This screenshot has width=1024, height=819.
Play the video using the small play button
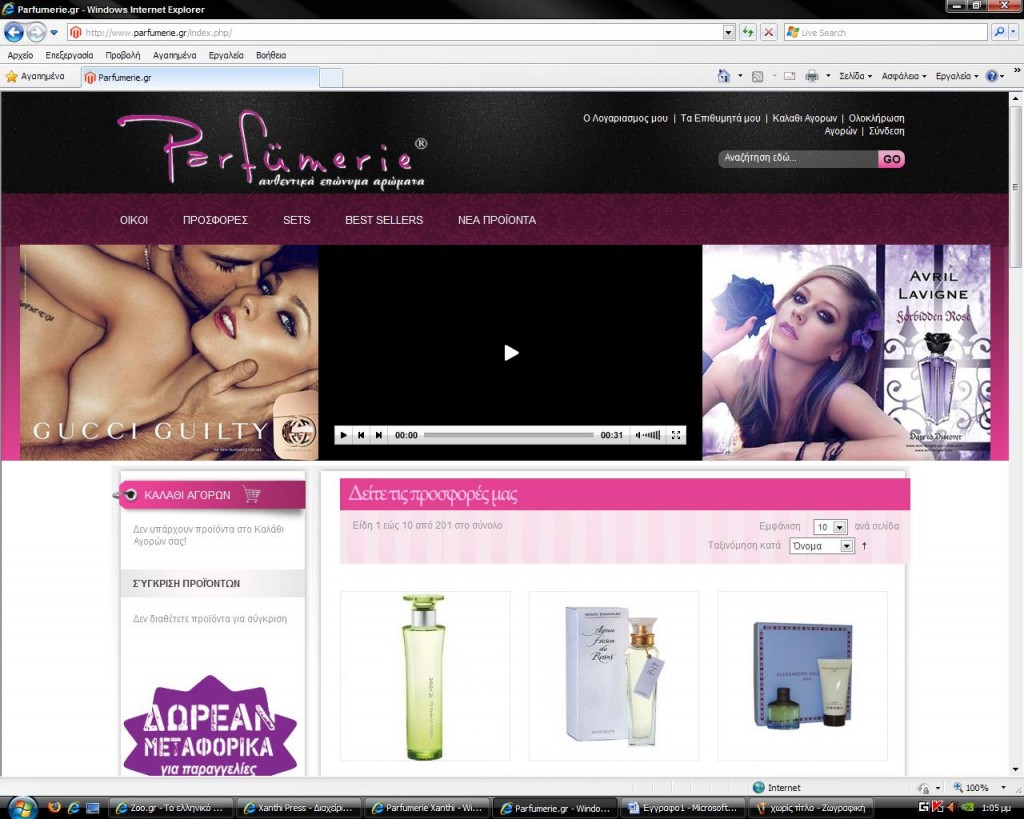344,435
